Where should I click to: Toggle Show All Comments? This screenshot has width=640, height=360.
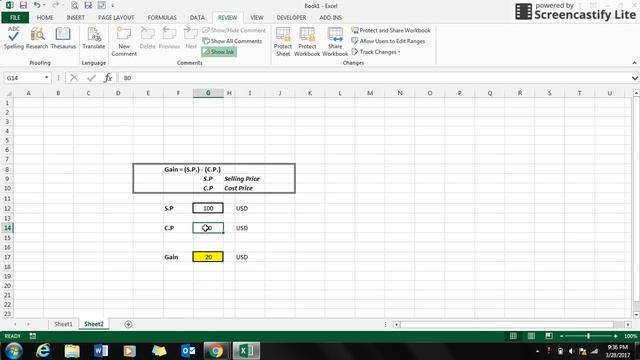pyautogui.click(x=232, y=41)
